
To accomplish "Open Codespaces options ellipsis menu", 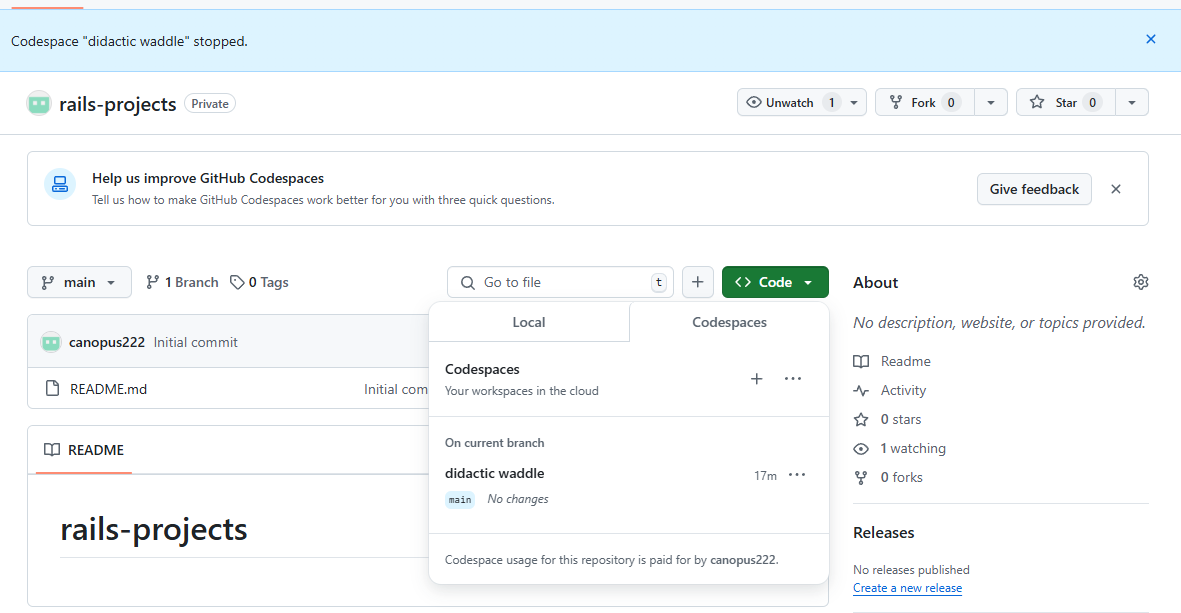I will coord(793,379).
